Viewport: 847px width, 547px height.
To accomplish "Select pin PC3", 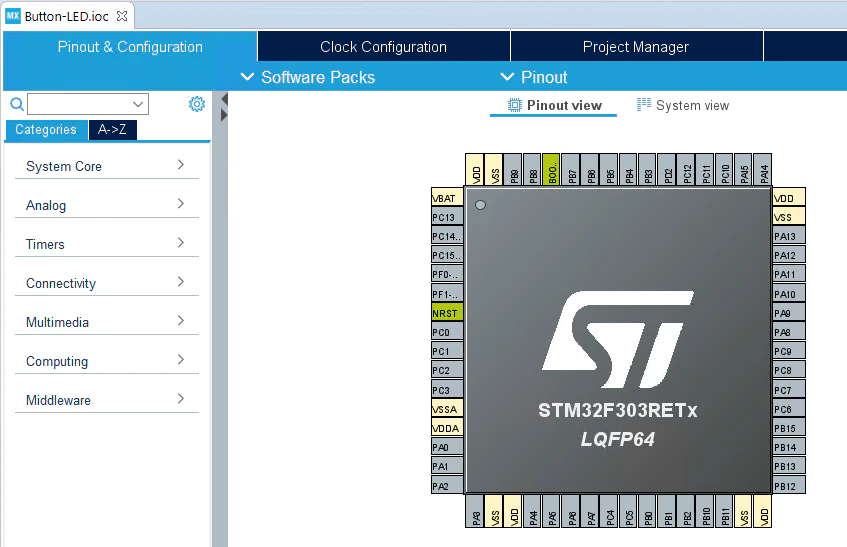I will 447,390.
